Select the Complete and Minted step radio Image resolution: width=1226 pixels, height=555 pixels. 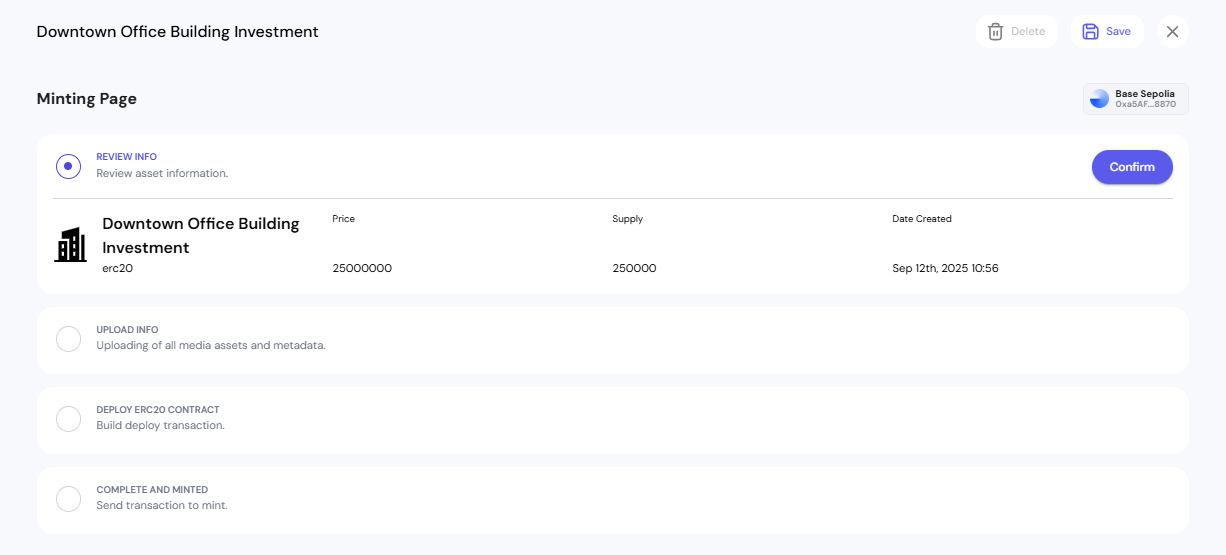[x=68, y=499]
